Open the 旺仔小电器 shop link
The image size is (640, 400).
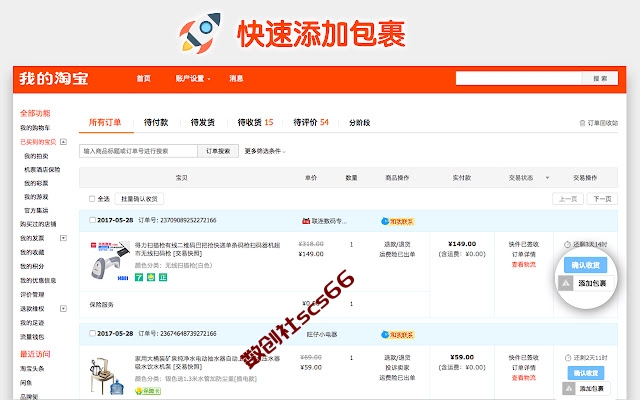[322, 334]
